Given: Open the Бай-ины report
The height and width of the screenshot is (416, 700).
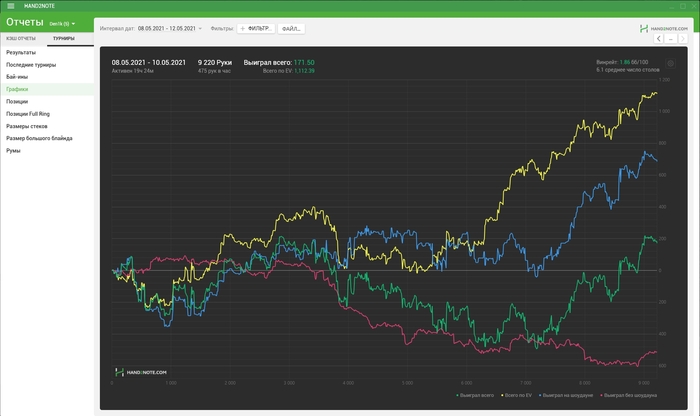Looking at the screenshot, I should click(x=47, y=77).
